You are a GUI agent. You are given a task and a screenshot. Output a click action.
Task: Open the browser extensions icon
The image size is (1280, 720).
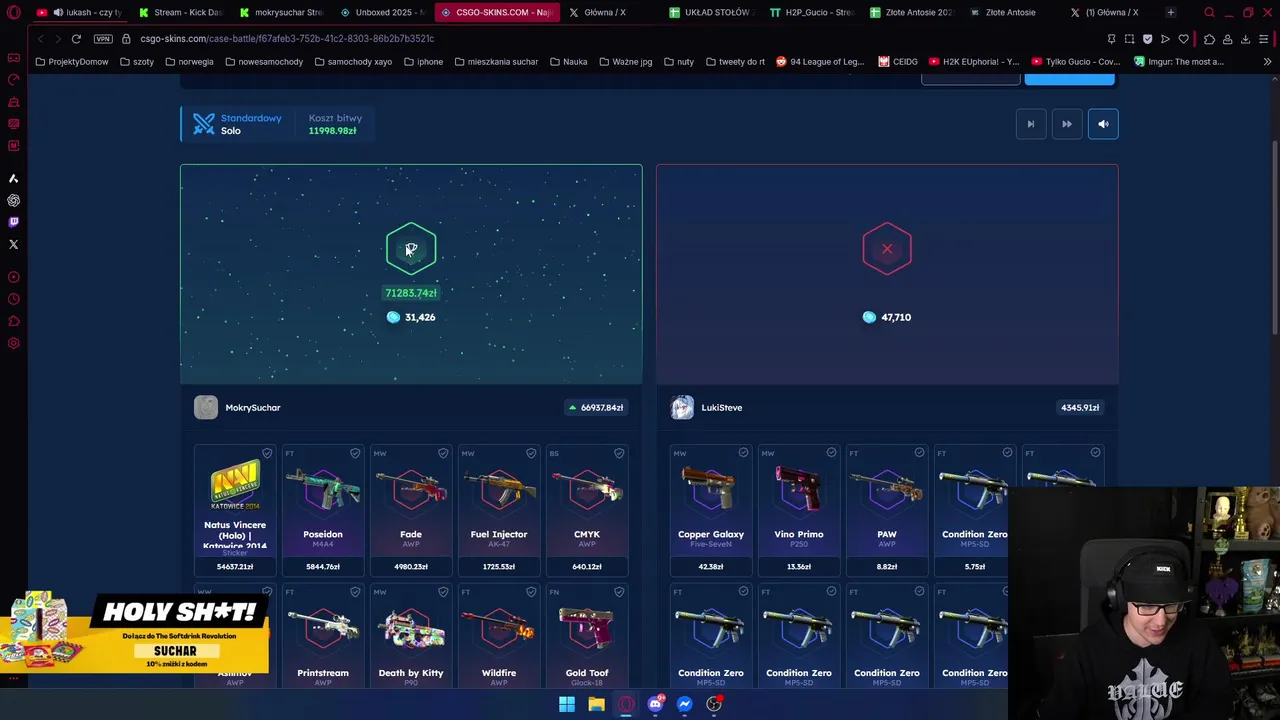(x=1209, y=38)
